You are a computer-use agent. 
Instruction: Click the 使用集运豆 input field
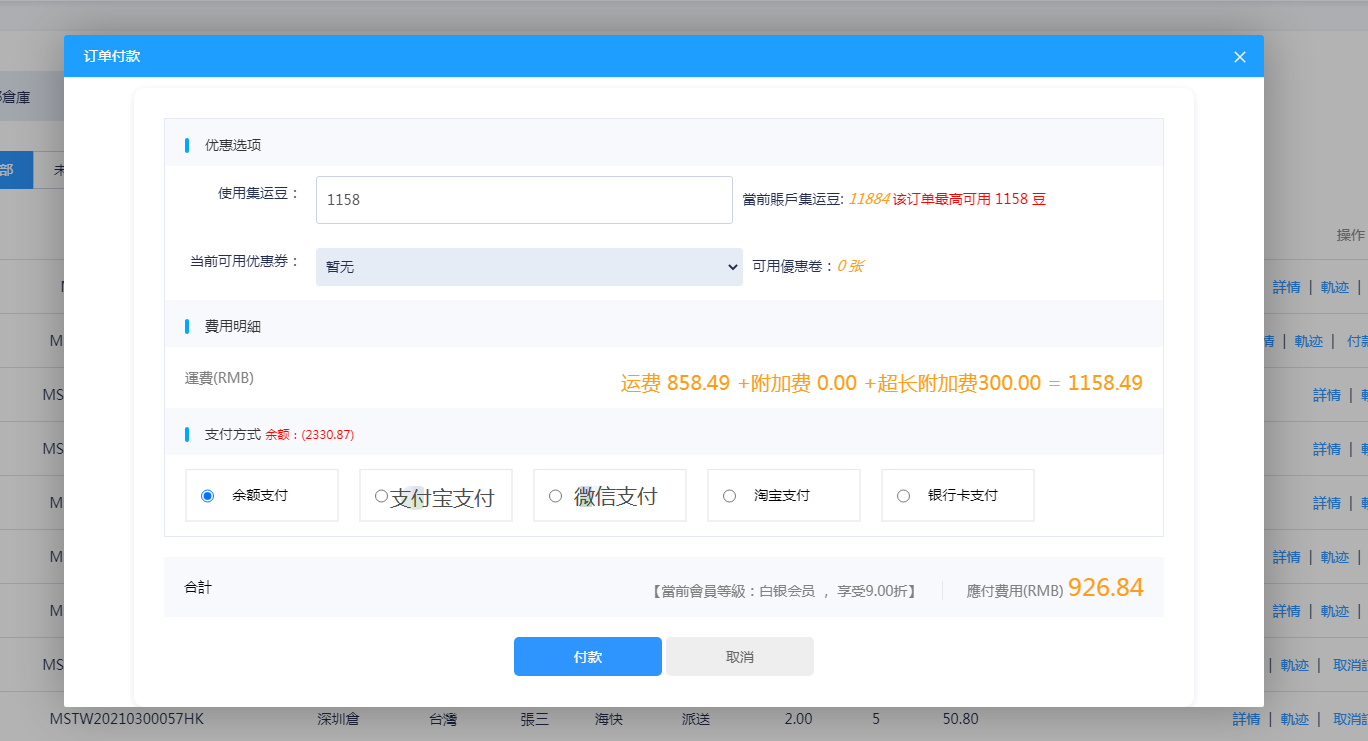(524, 200)
